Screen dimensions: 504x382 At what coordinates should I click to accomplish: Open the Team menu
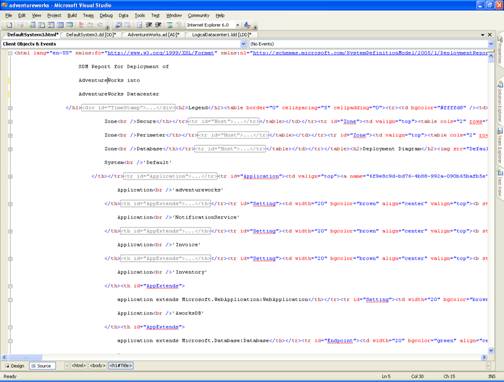tap(88, 15)
